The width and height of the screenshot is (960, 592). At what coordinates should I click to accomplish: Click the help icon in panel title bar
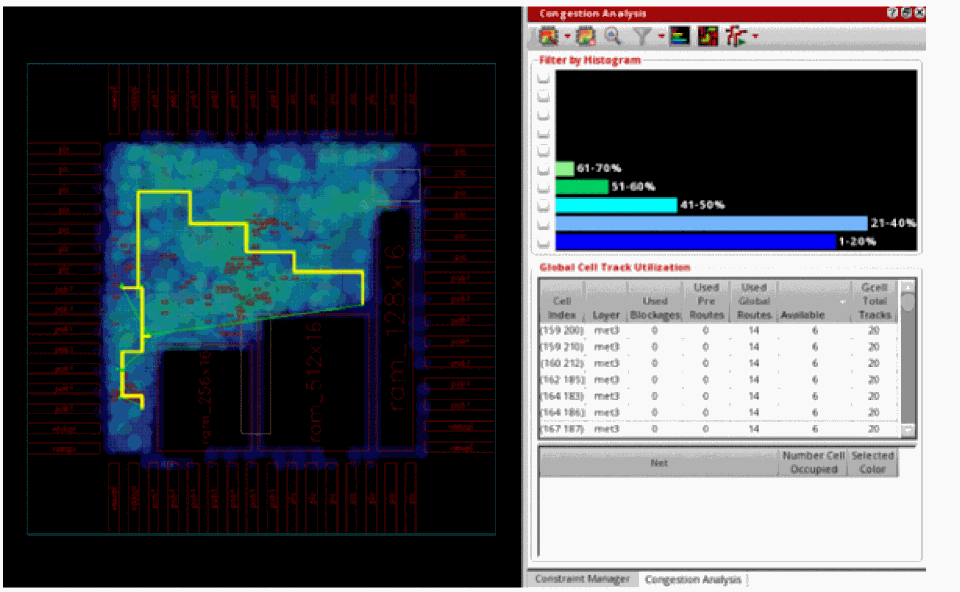point(891,13)
